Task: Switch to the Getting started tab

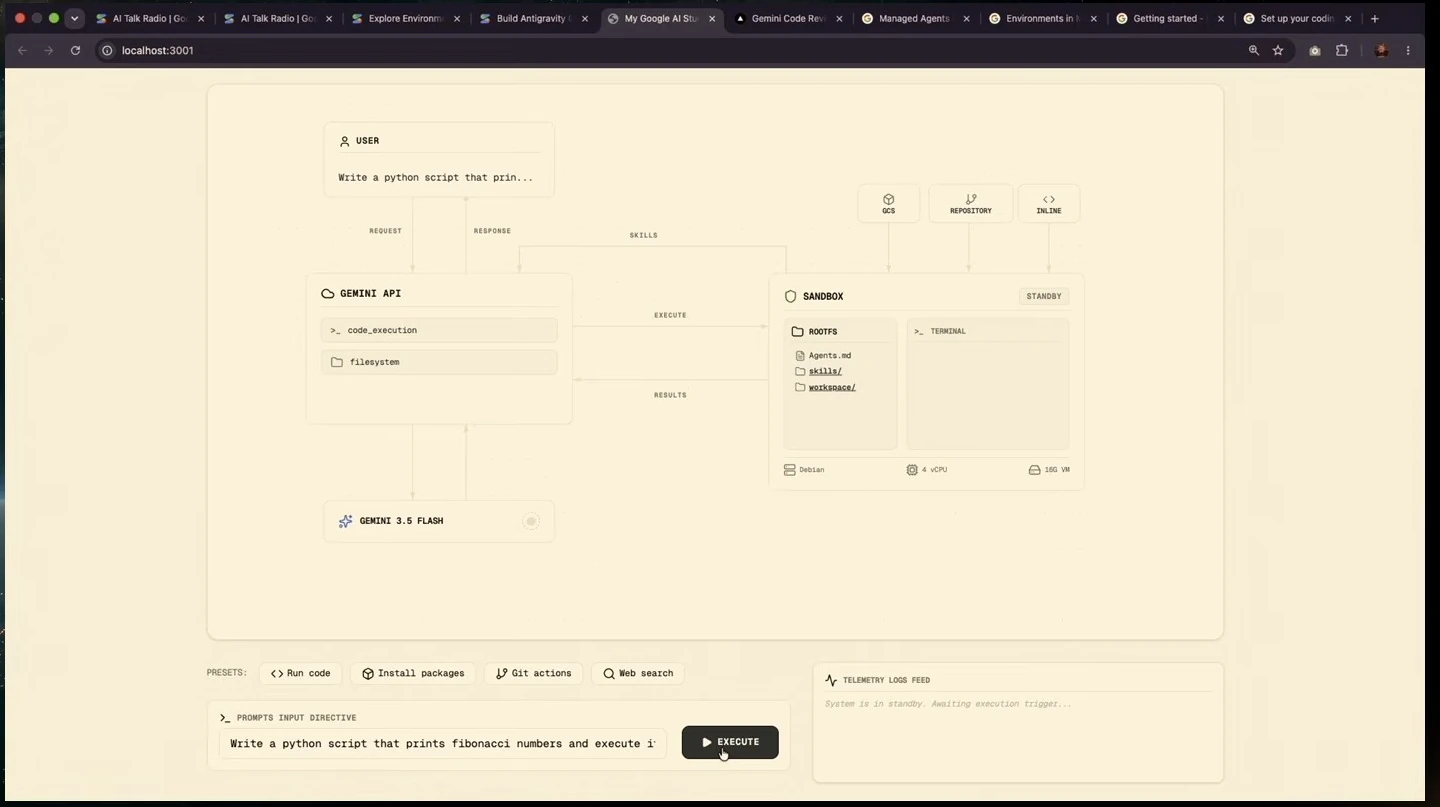Action: point(1169,18)
